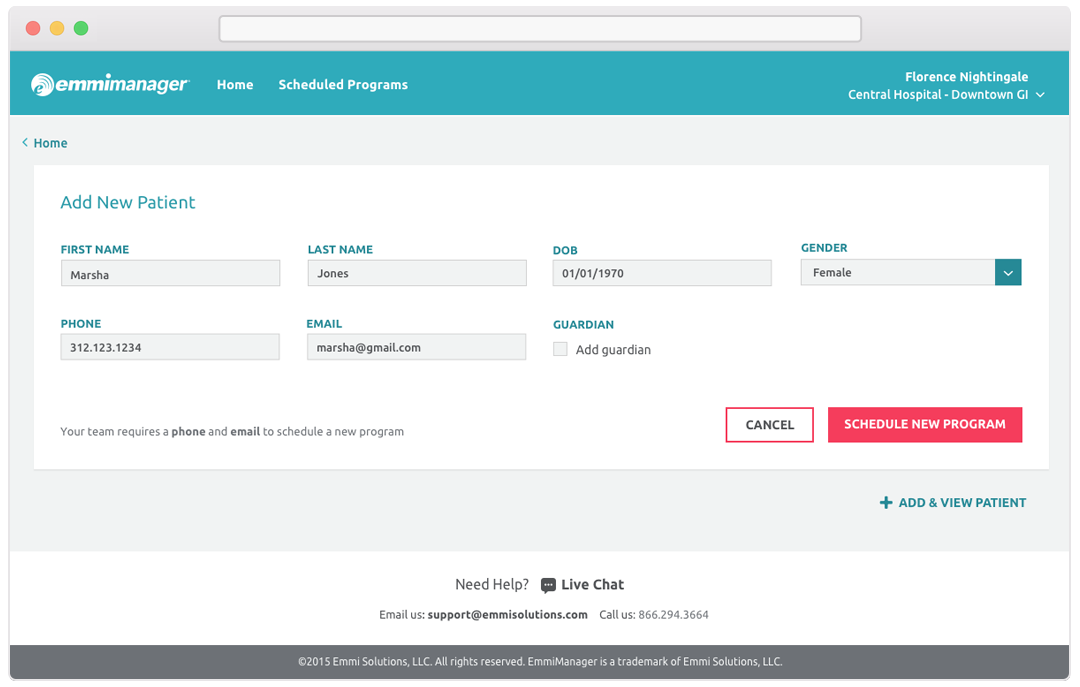Viewport: 1080px width, 687px height.
Task: Go to Home in the top navigation
Action: 235,85
